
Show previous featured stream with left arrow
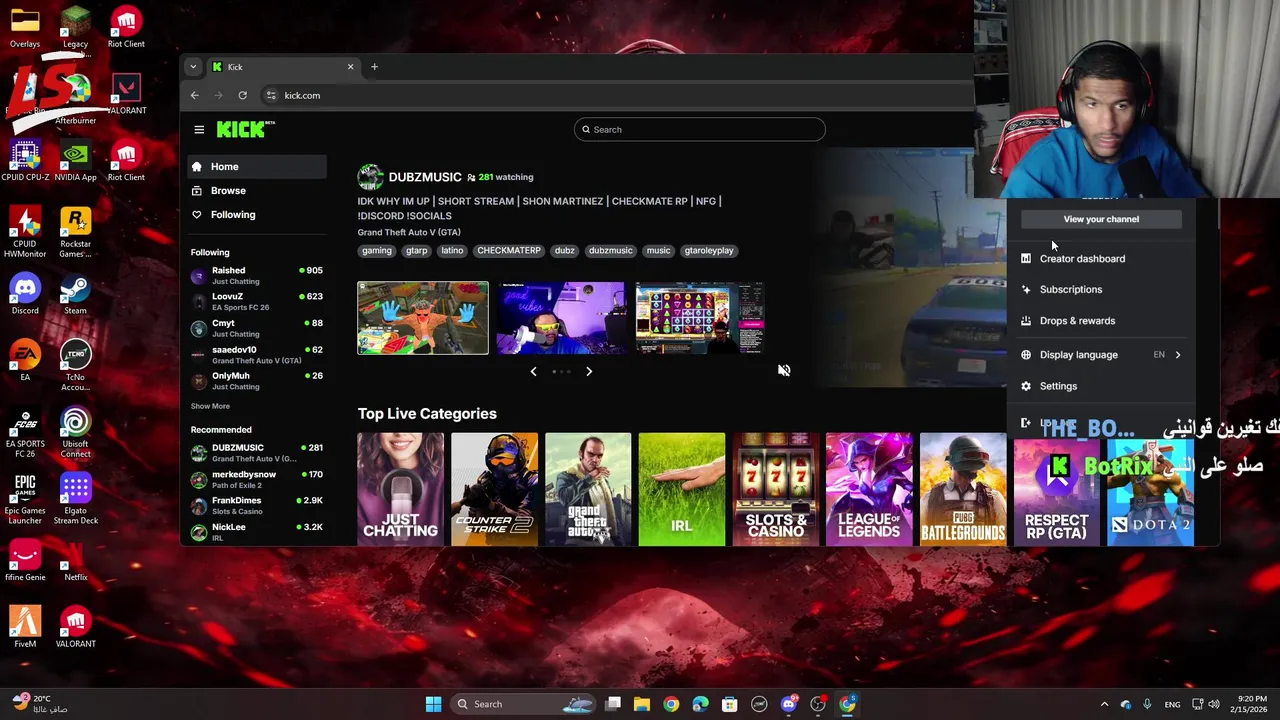[x=533, y=372]
